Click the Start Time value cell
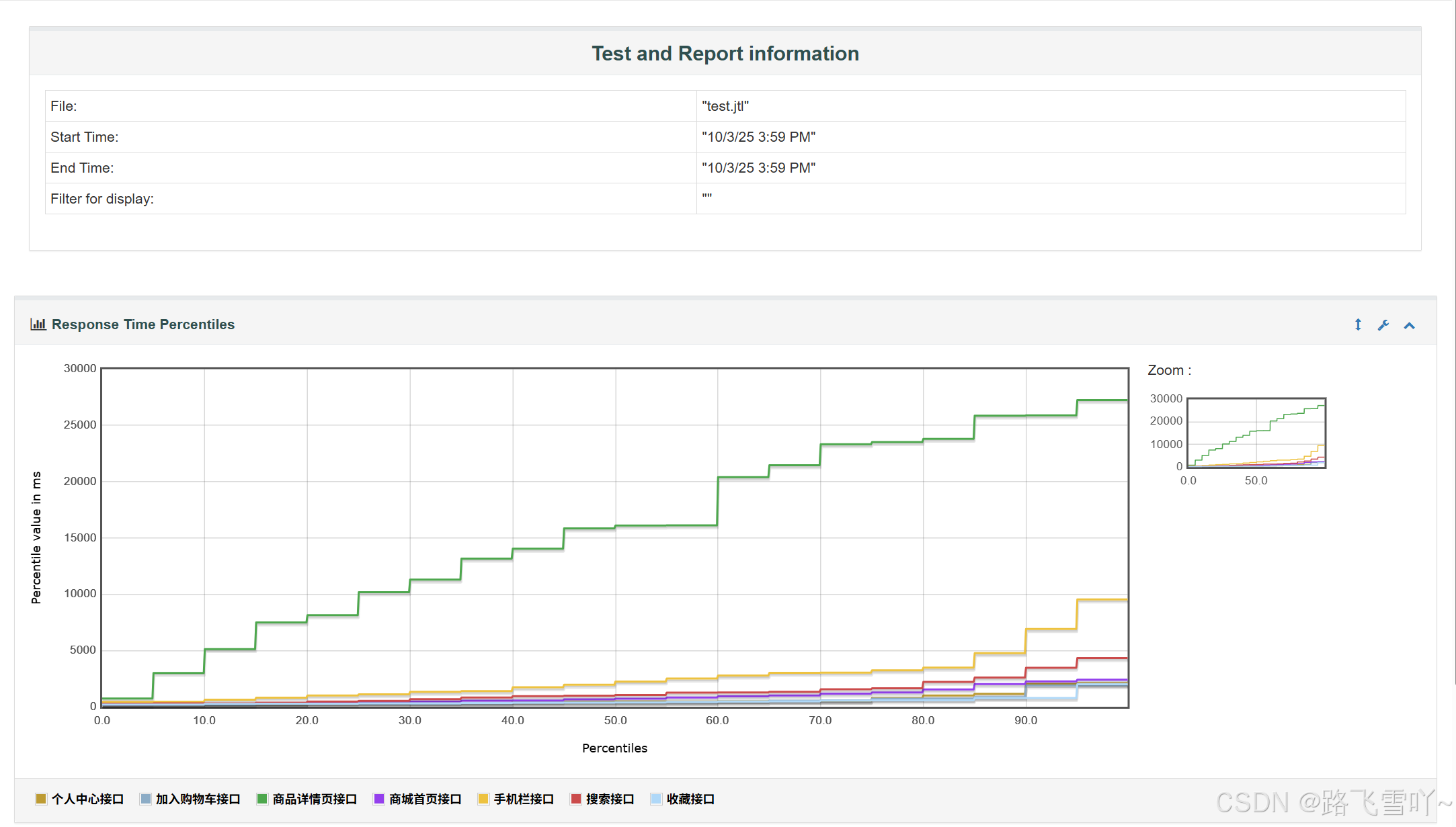 (758, 137)
